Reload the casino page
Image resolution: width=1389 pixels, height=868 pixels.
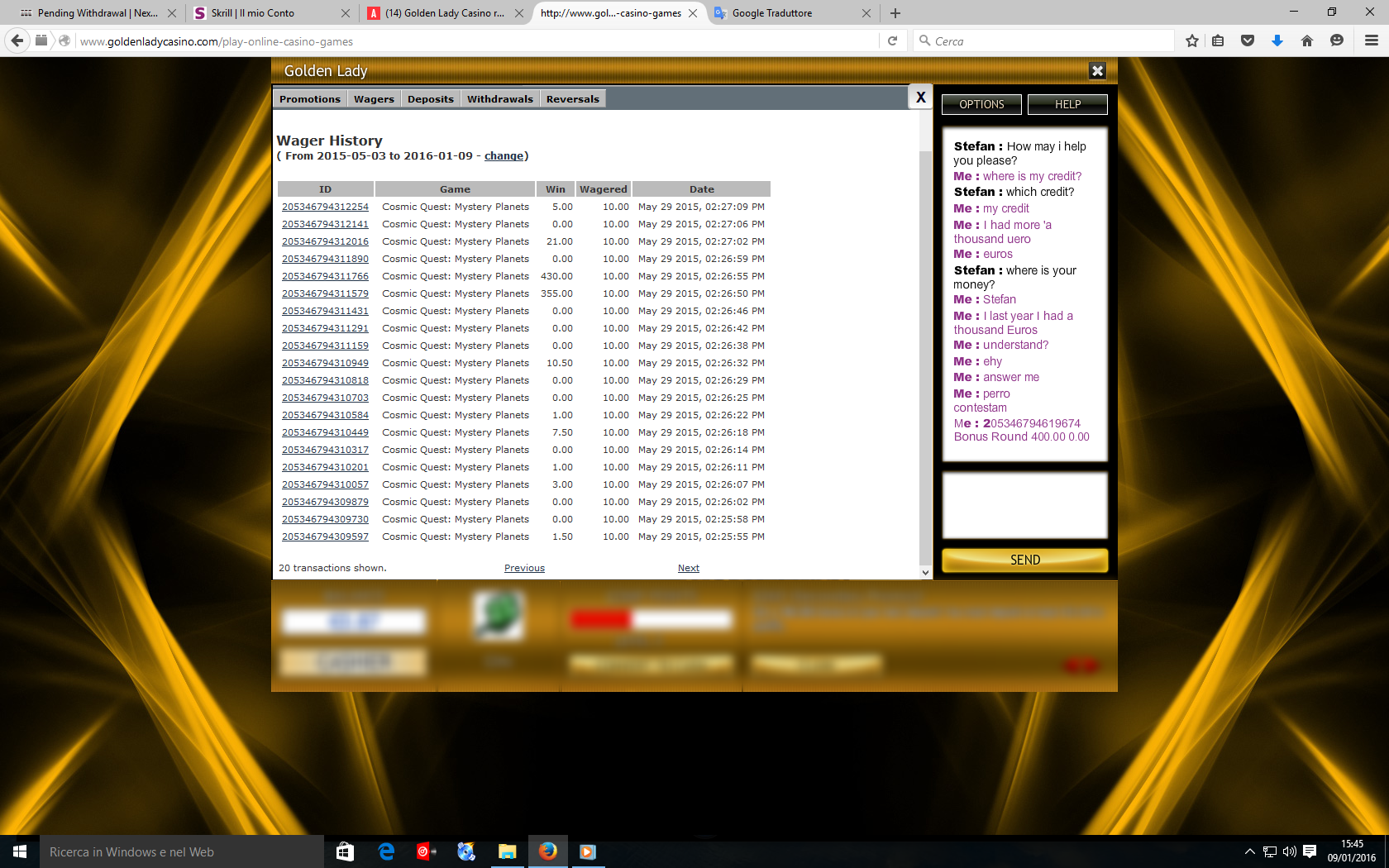coord(892,41)
